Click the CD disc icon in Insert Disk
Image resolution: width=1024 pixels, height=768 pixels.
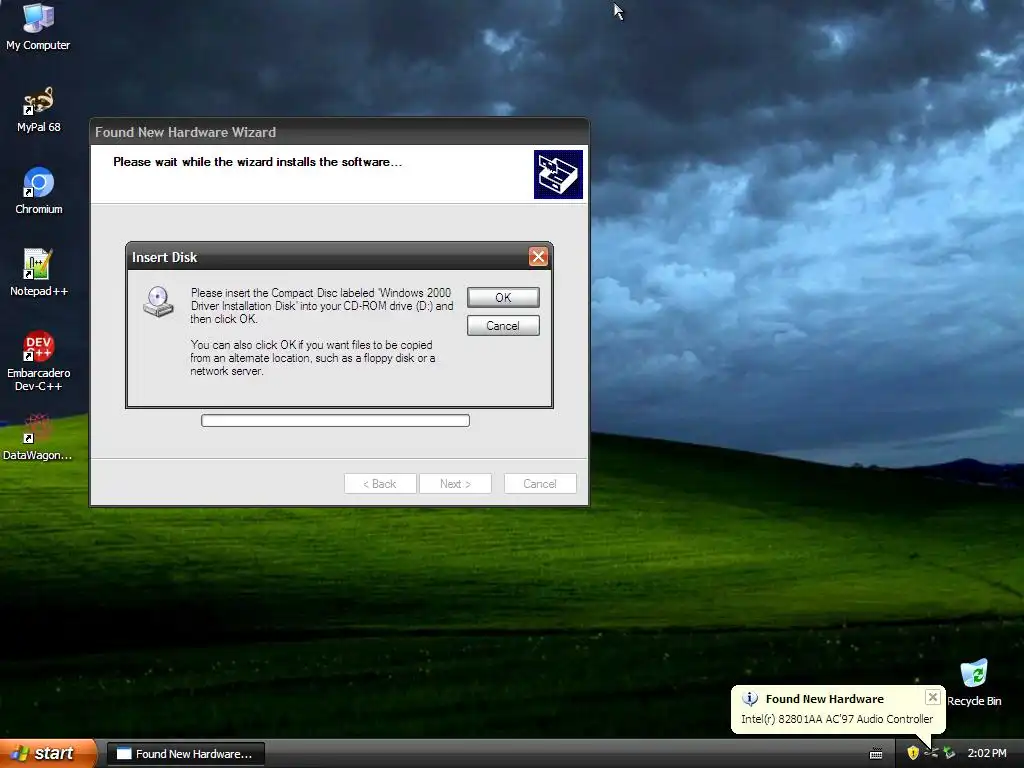coord(158,301)
